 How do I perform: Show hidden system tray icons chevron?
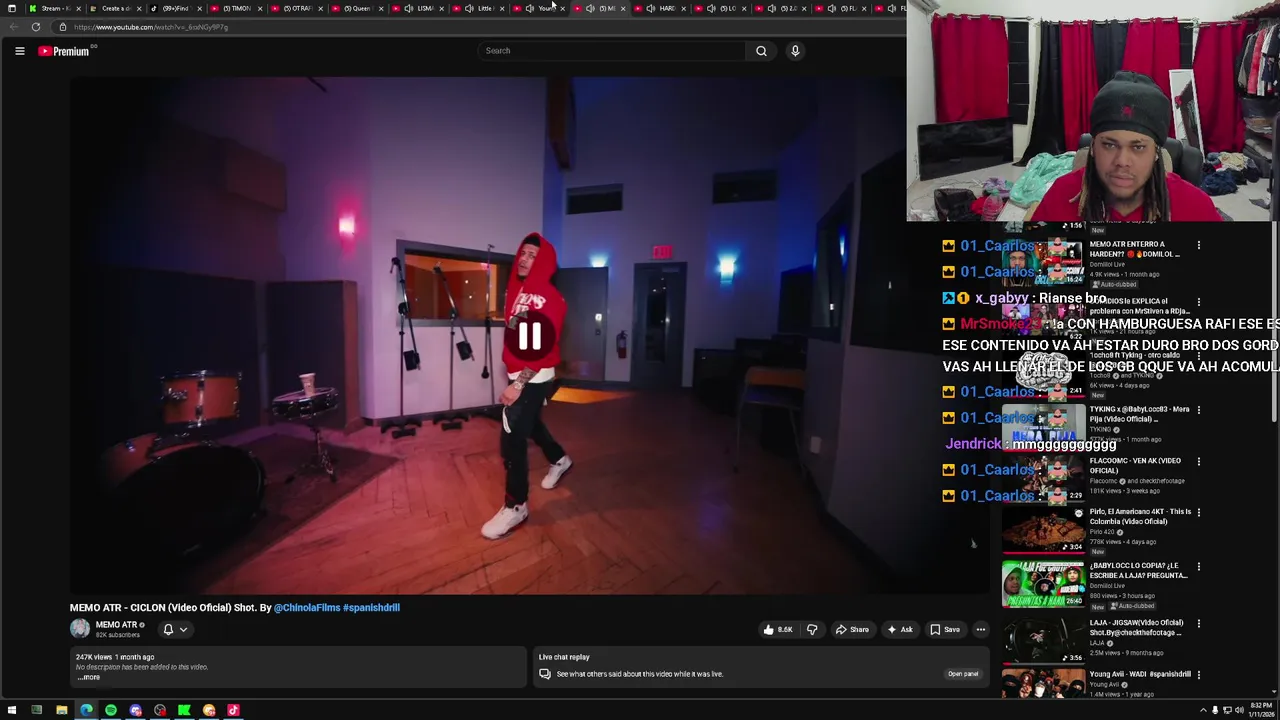1203,710
